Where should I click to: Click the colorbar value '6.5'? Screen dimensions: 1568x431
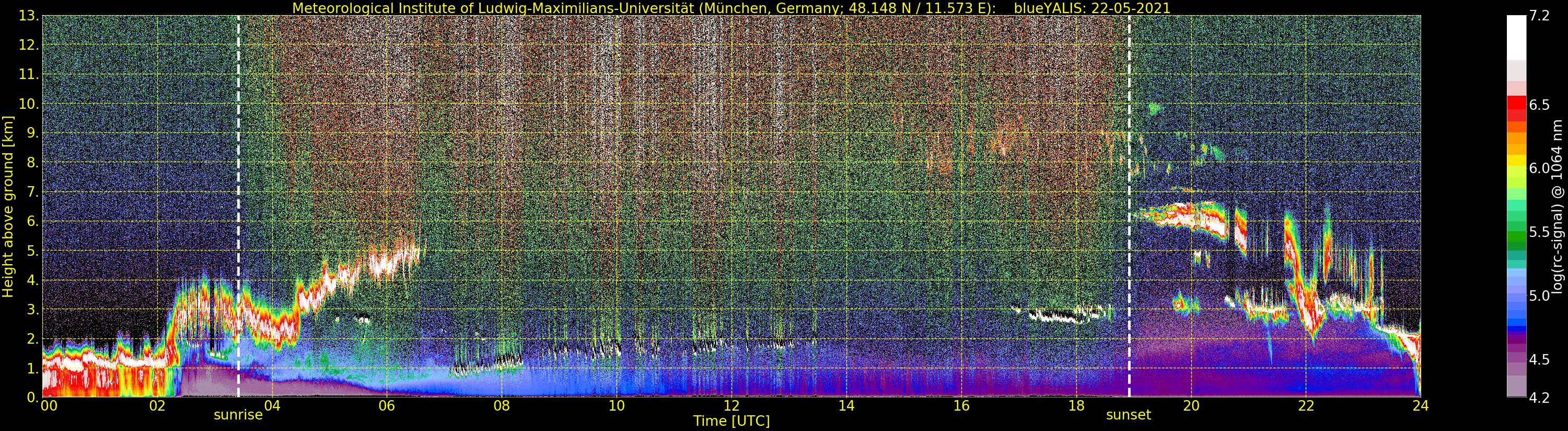click(1540, 105)
